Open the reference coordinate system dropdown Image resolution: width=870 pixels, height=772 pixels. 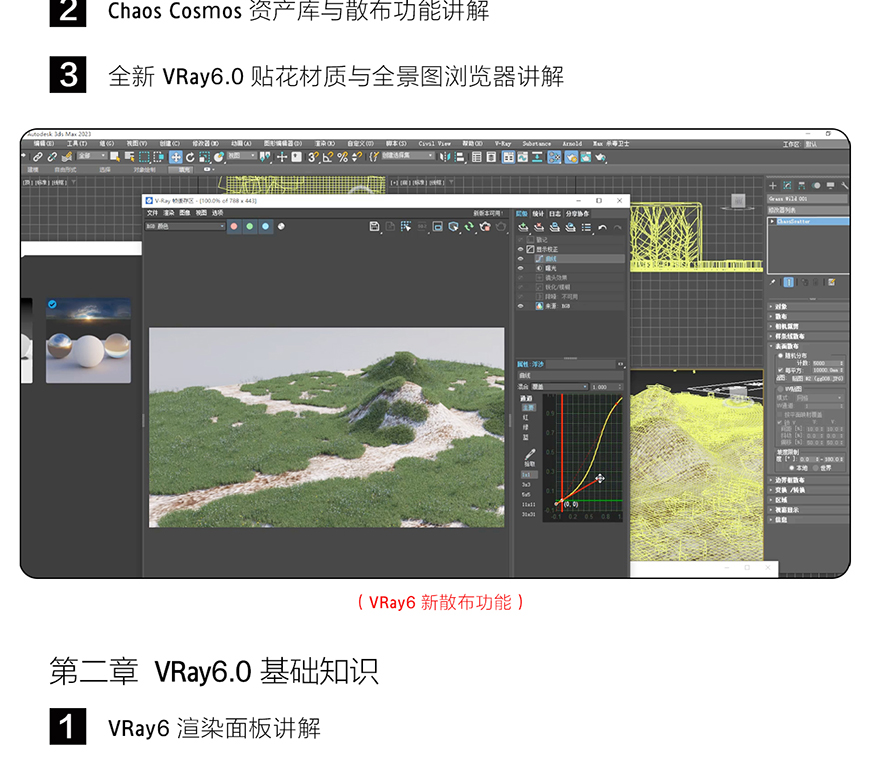coord(242,157)
